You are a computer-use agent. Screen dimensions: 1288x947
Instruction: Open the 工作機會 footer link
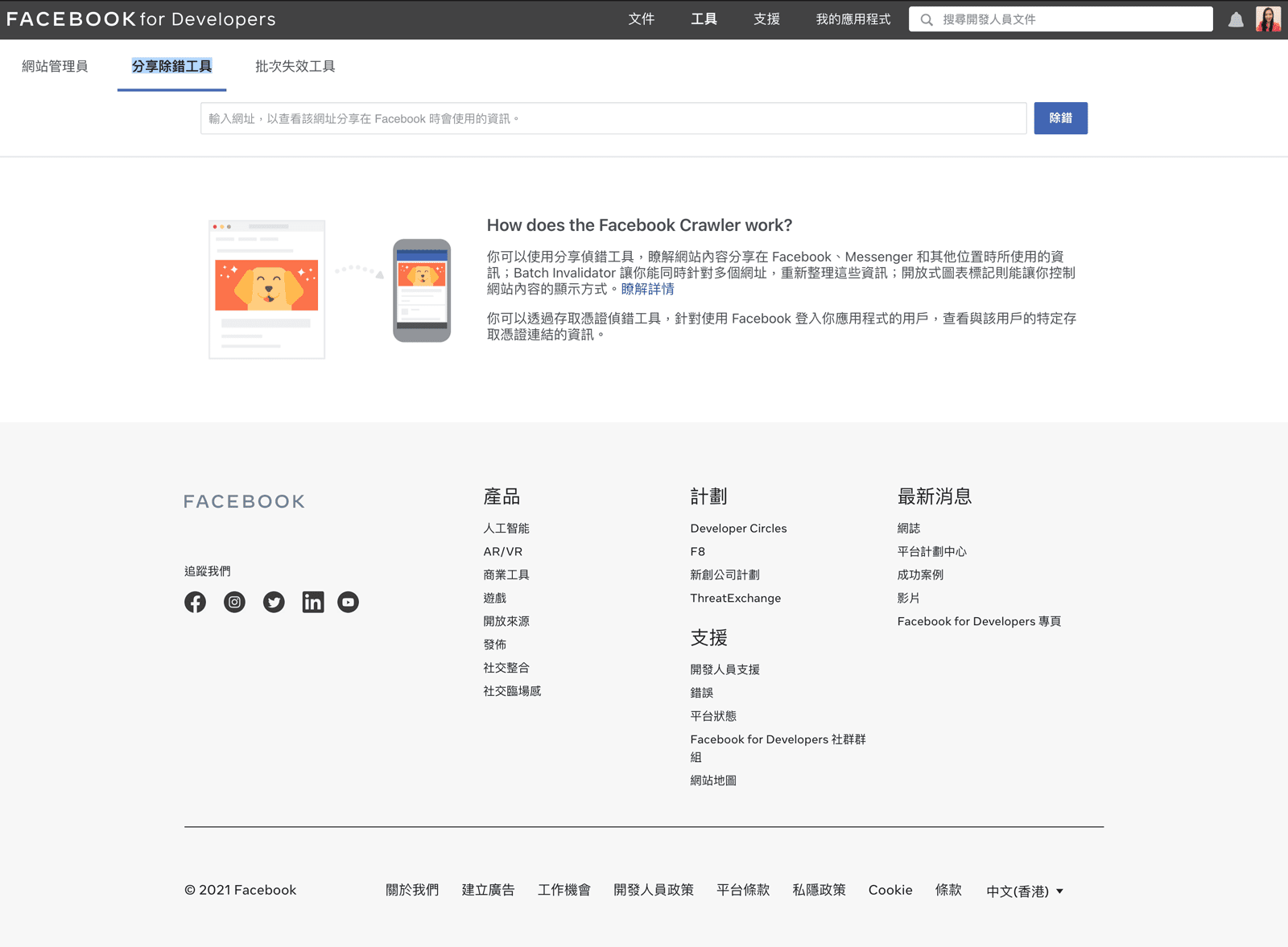[x=564, y=890]
